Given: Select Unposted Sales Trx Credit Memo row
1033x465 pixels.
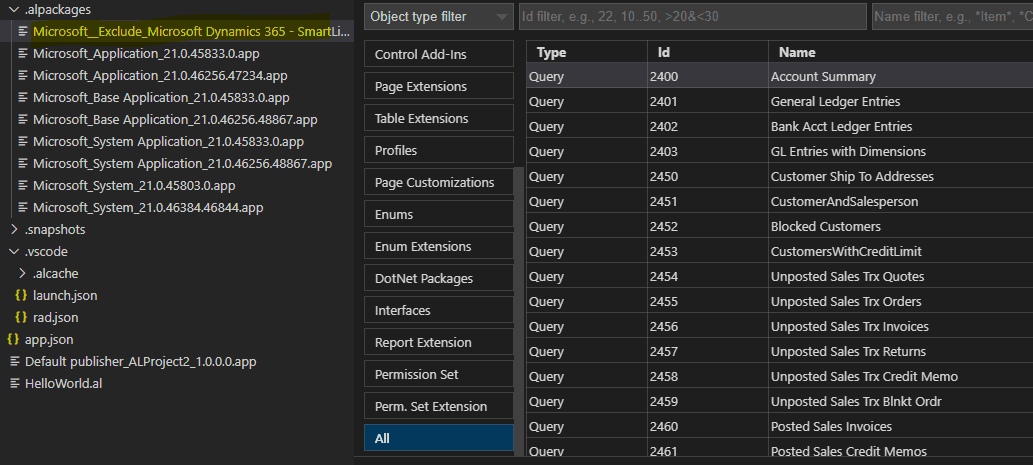Looking at the screenshot, I should 779,377.
